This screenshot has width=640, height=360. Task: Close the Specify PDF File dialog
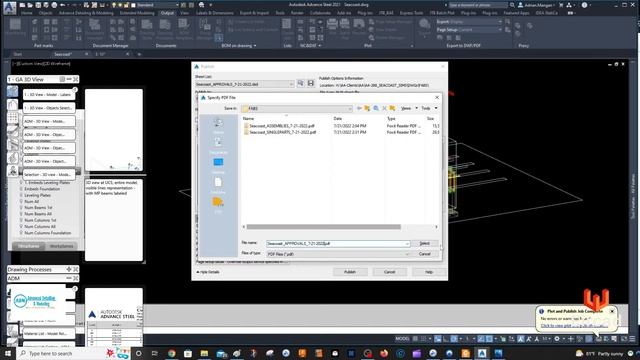click(x=437, y=98)
